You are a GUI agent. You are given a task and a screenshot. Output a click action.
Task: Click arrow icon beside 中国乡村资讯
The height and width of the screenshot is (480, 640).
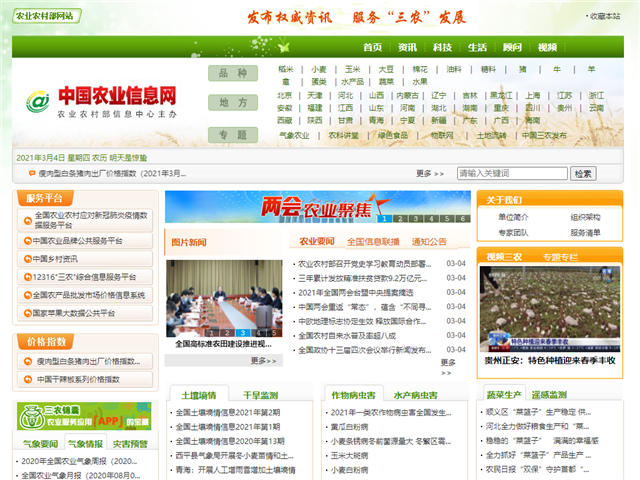(28, 259)
